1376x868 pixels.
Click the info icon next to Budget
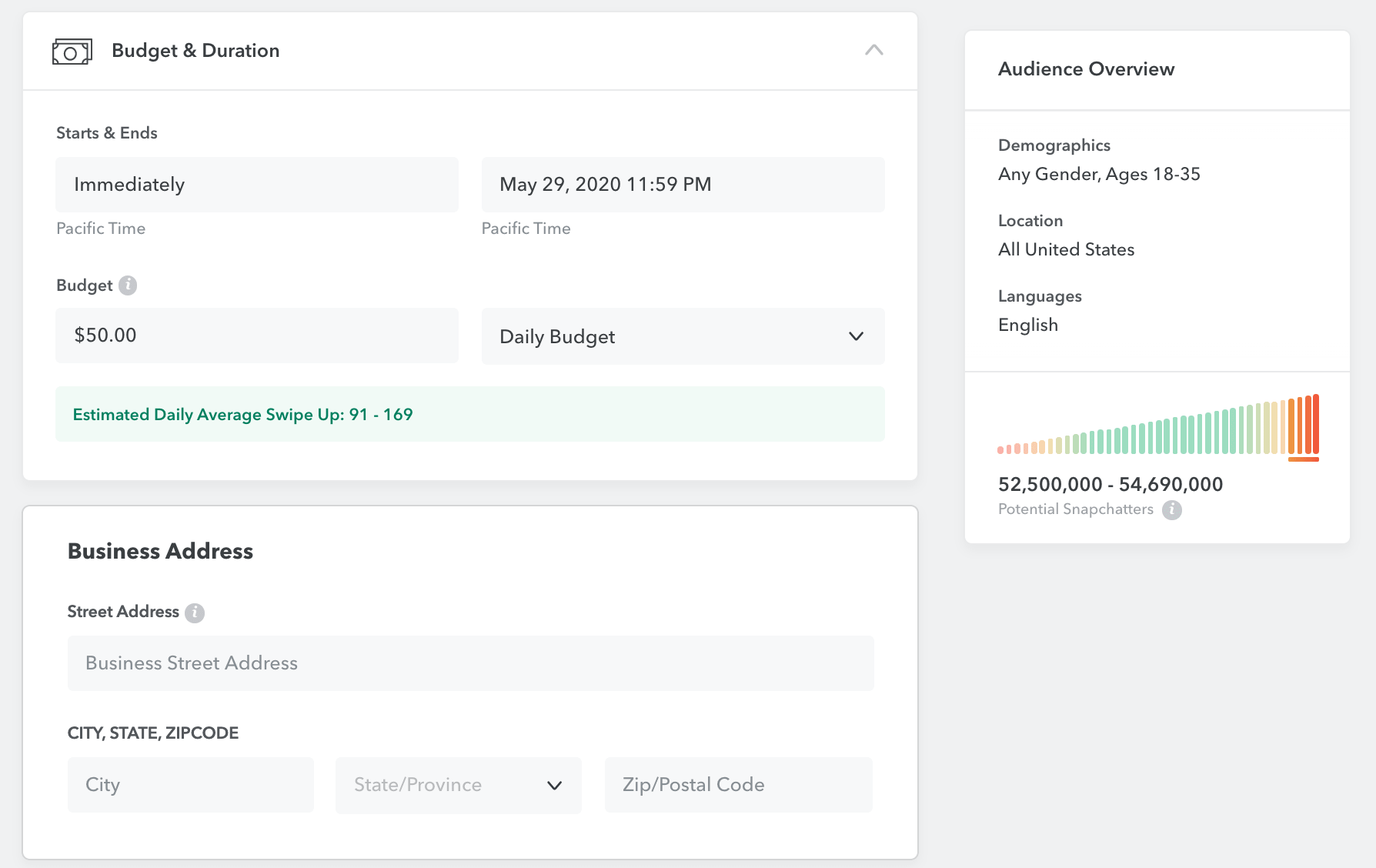pos(128,285)
